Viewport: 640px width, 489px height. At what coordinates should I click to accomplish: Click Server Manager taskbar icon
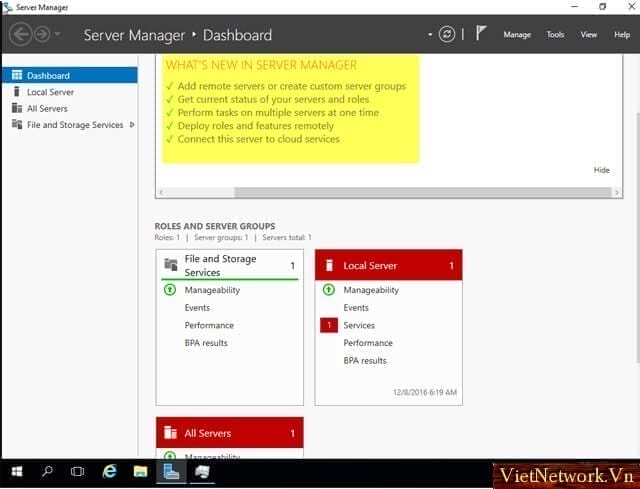pyautogui.click(x=171, y=472)
